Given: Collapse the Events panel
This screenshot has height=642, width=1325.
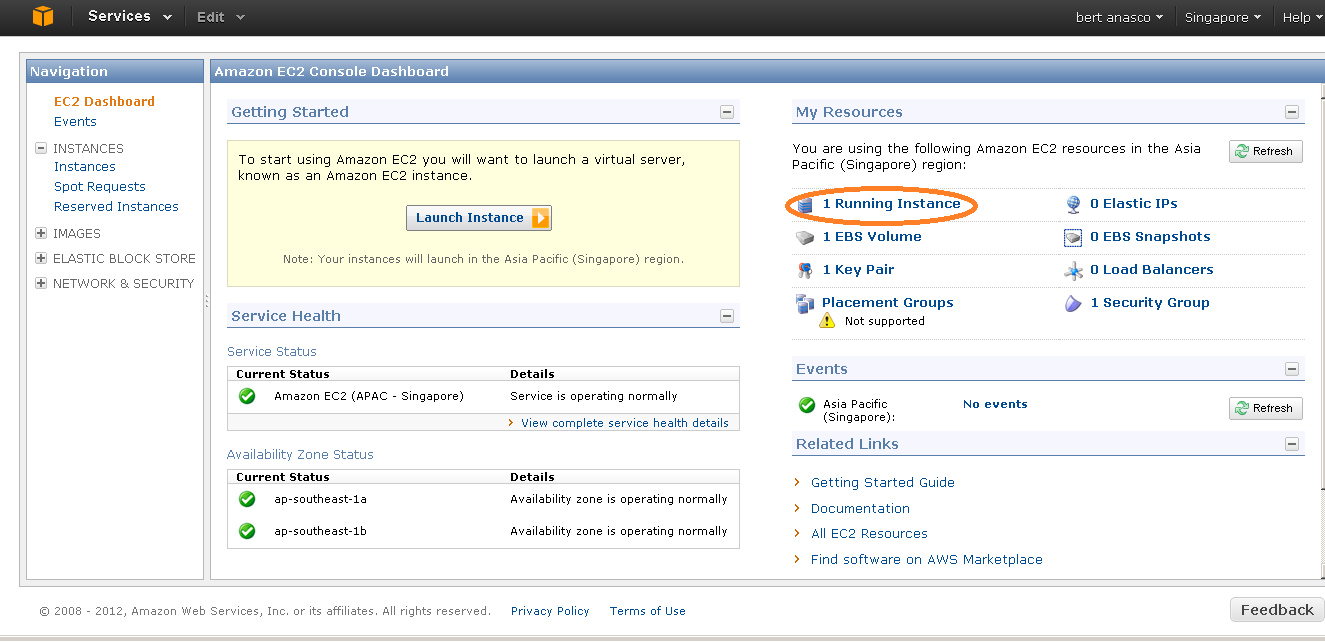Looking at the screenshot, I should pyautogui.click(x=1292, y=369).
